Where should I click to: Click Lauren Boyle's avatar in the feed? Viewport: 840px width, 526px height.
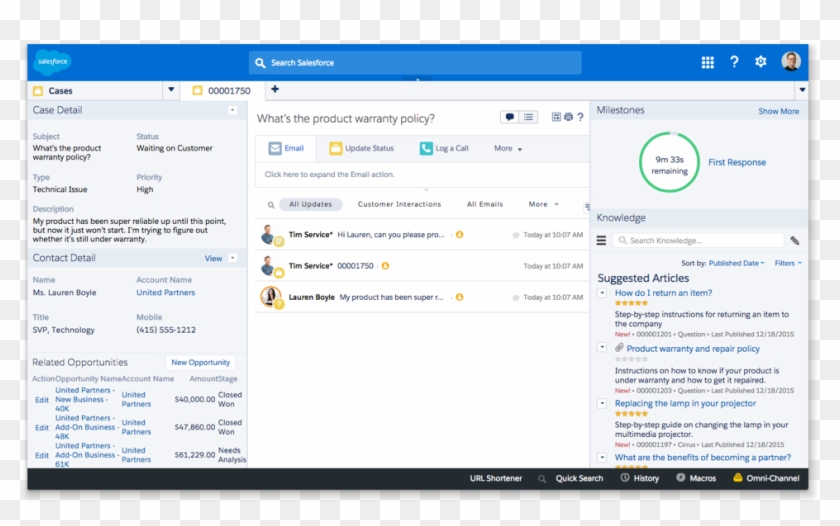click(271, 297)
